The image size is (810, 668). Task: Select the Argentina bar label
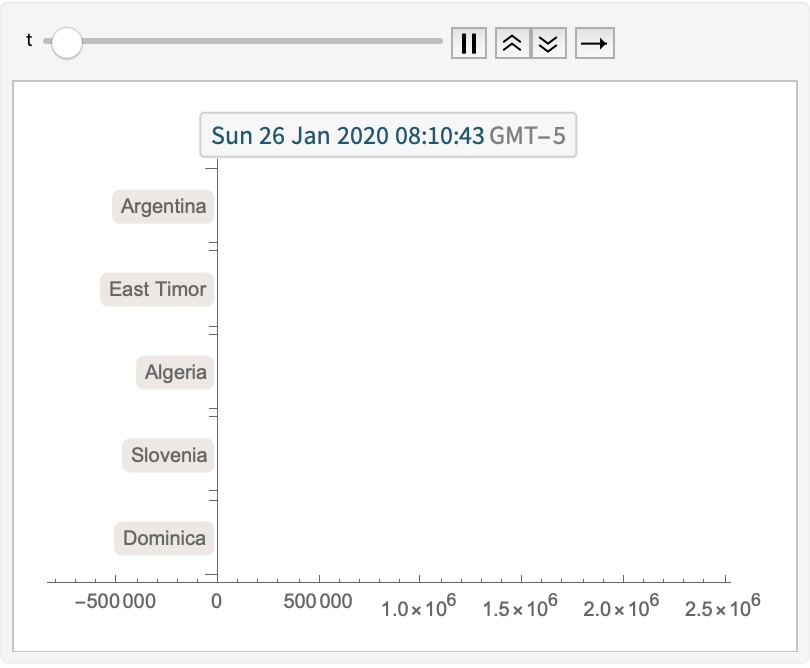coord(162,206)
